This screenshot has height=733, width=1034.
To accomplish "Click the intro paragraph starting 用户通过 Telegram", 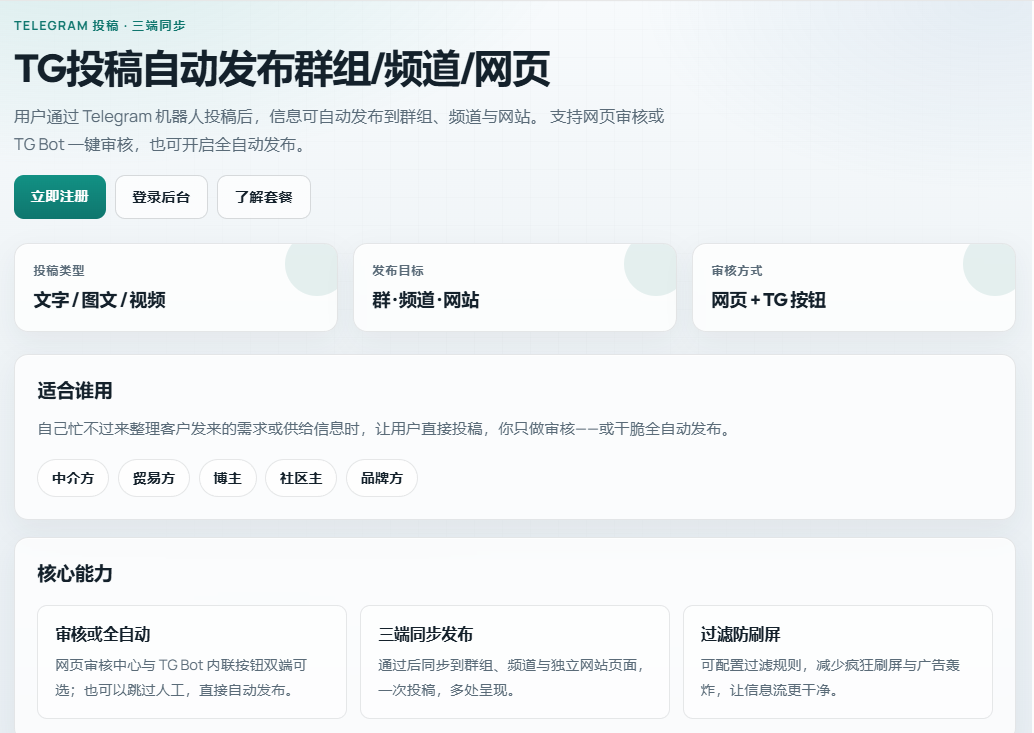I will [x=339, y=131].
